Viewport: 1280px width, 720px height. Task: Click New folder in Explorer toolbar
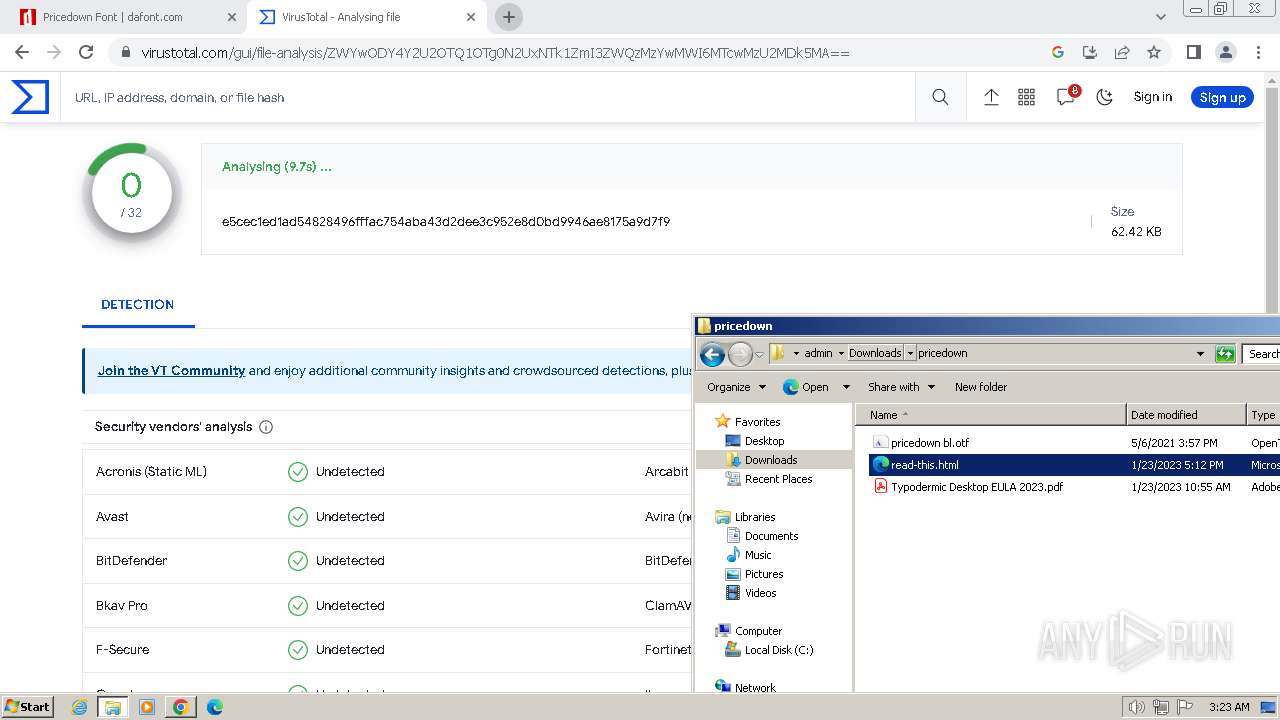[x=981, y=387]
